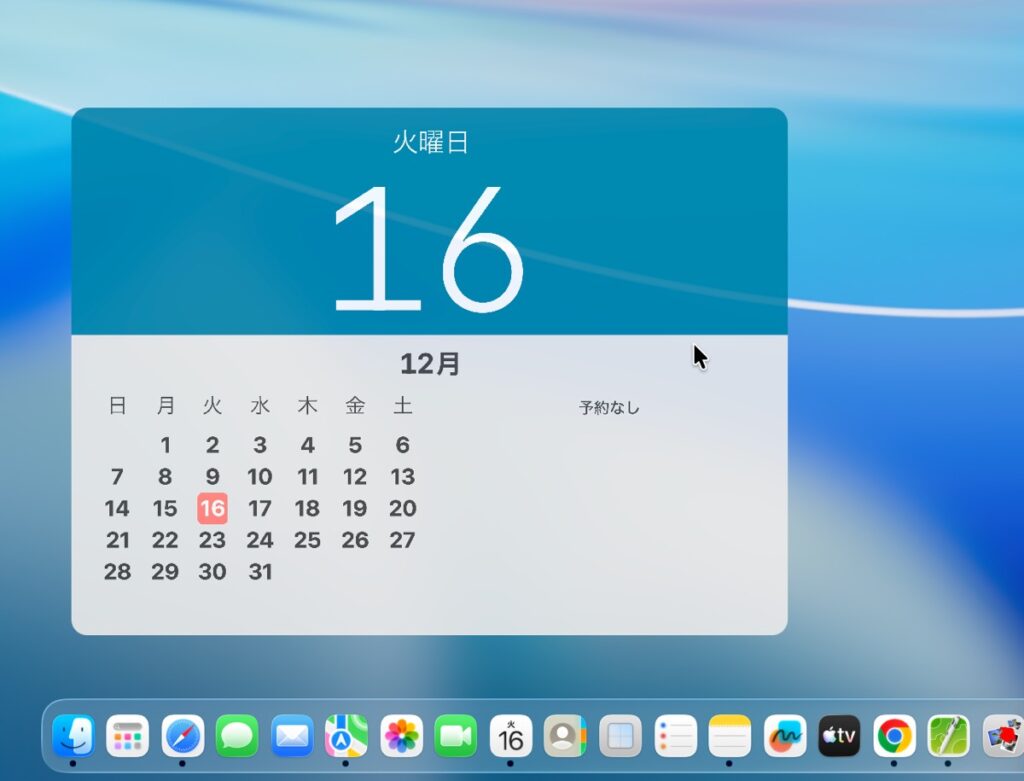
Task: Open the Calendar app in Dock
Action: (x=510, y=737)
